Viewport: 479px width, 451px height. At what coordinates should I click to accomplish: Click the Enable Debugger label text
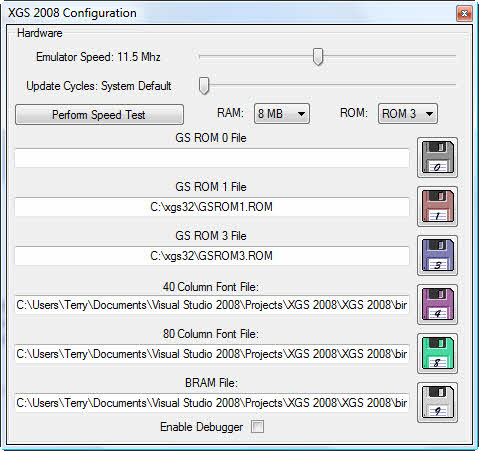[x=201, y=427]
